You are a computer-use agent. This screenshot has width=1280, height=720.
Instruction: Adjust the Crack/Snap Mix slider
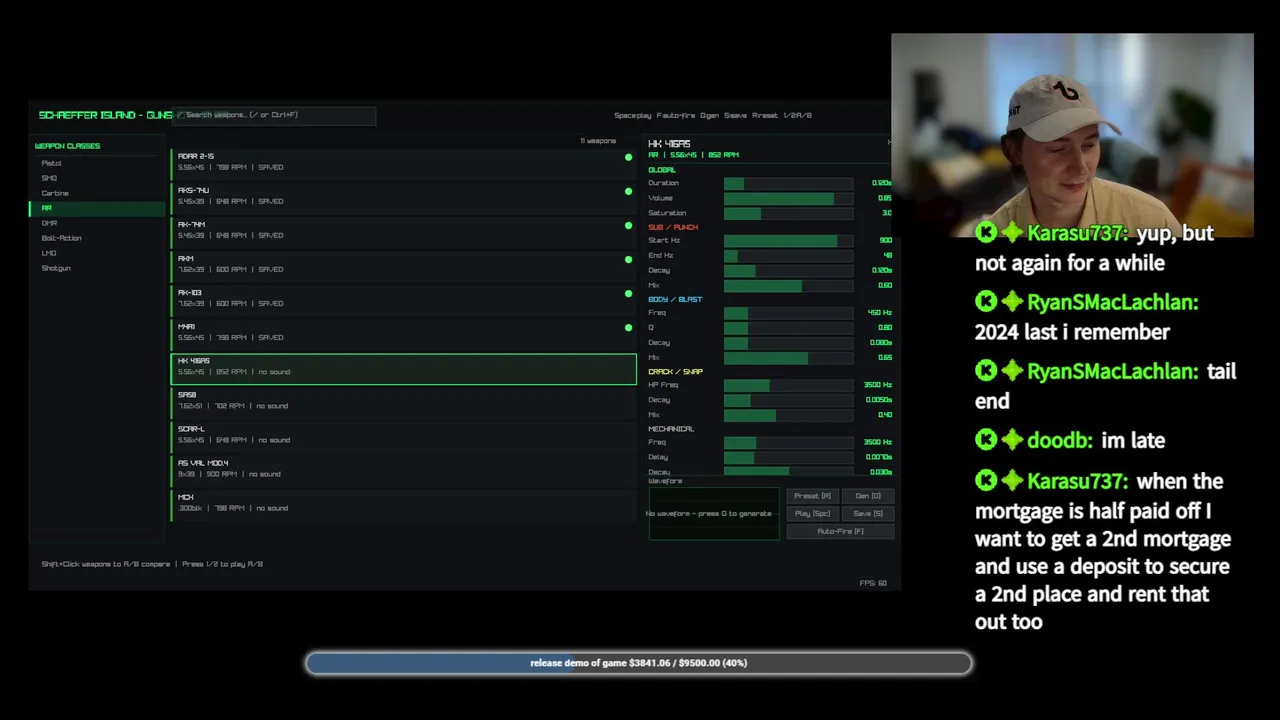788,415
